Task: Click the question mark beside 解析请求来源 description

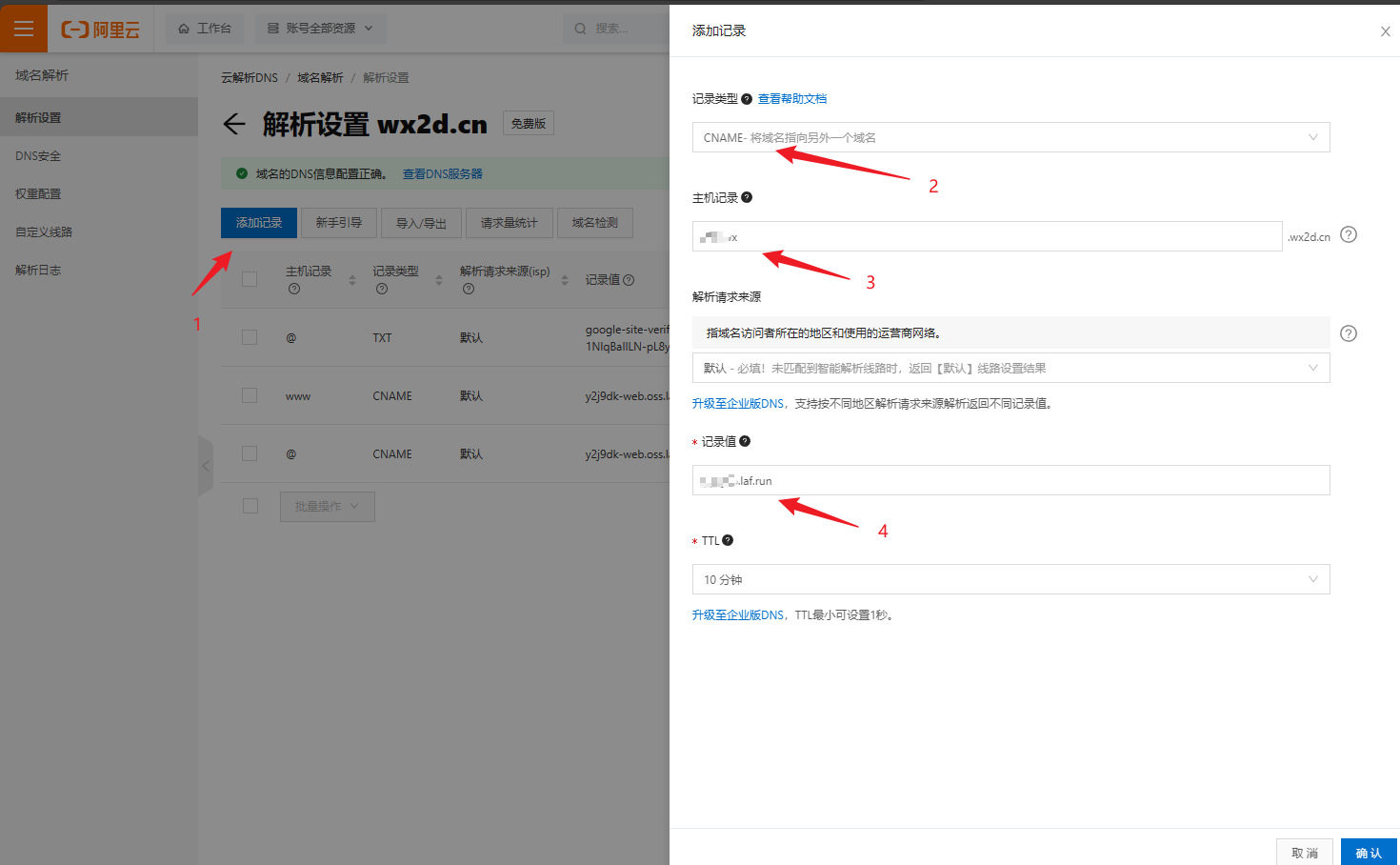Action: (1349, 333)
